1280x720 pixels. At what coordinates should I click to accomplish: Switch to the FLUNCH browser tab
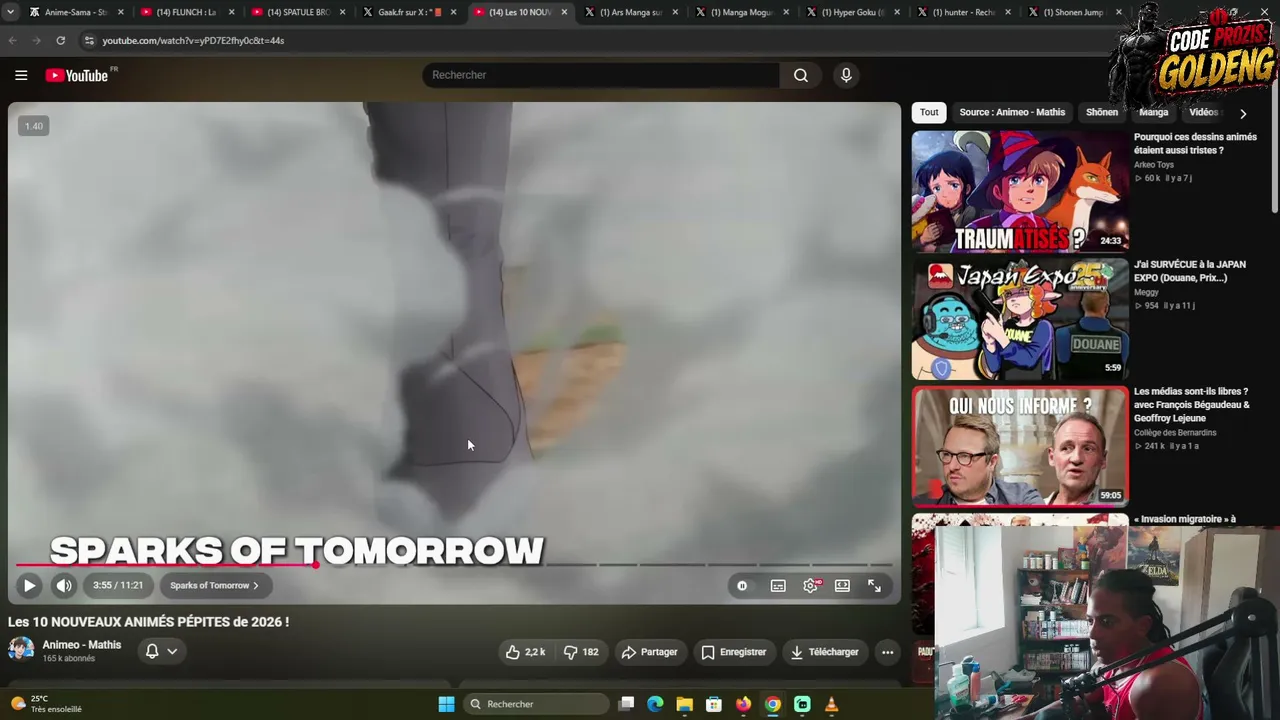coord(186,12)
